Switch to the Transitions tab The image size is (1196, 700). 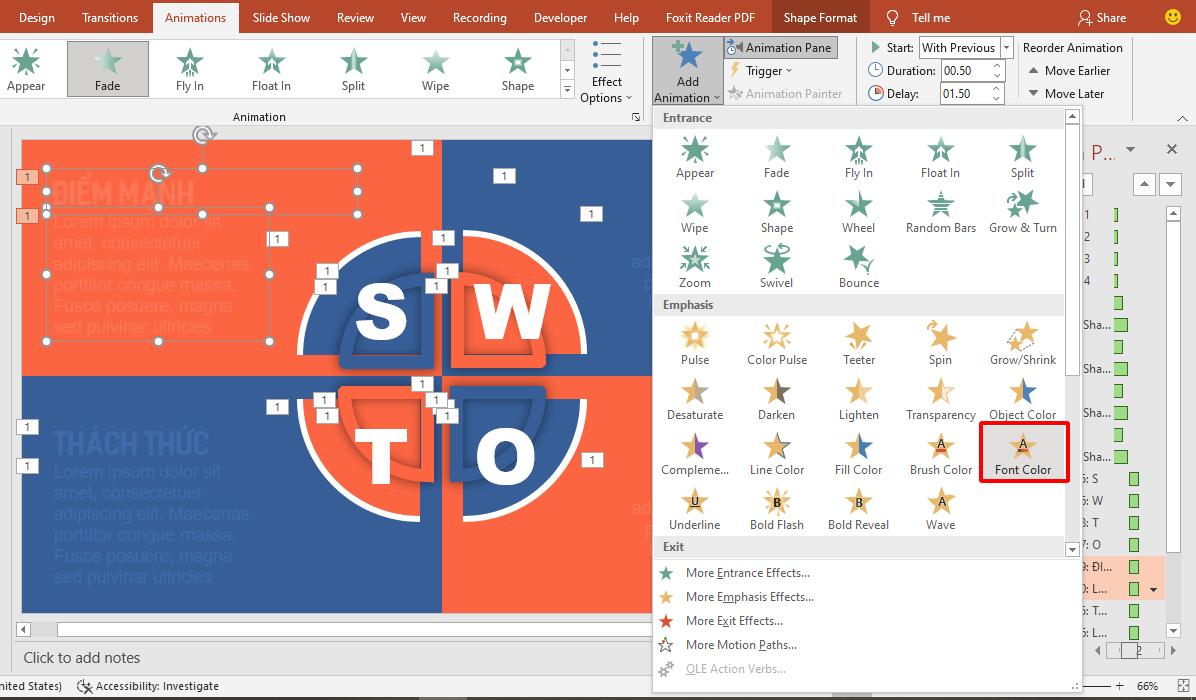click(109, 17)
